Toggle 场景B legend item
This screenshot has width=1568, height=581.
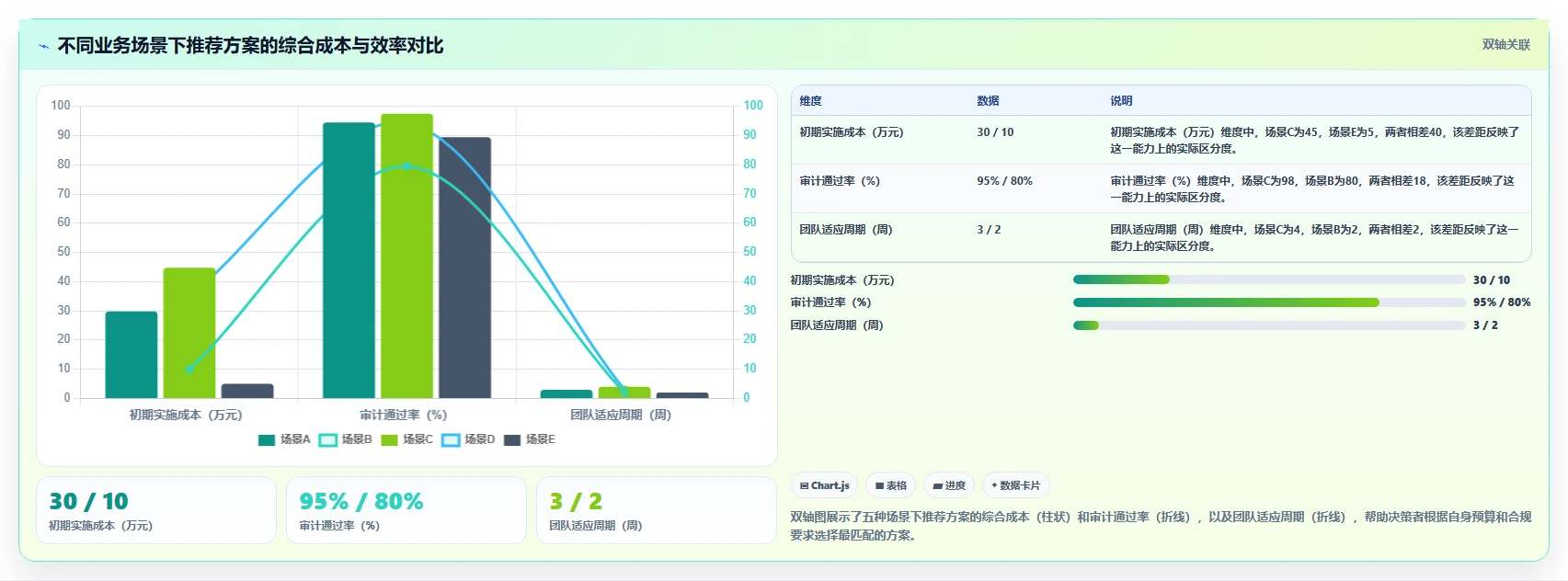point(346,439)
